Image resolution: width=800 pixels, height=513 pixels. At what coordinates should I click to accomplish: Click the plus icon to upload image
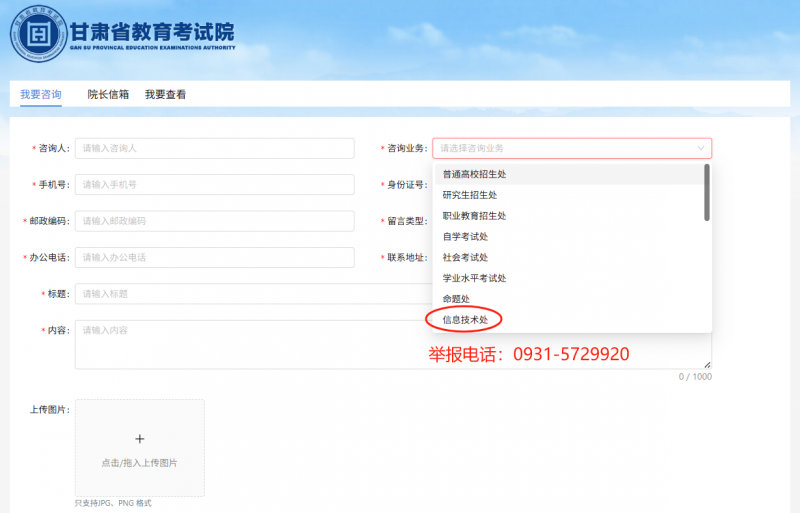click(139, 438)
